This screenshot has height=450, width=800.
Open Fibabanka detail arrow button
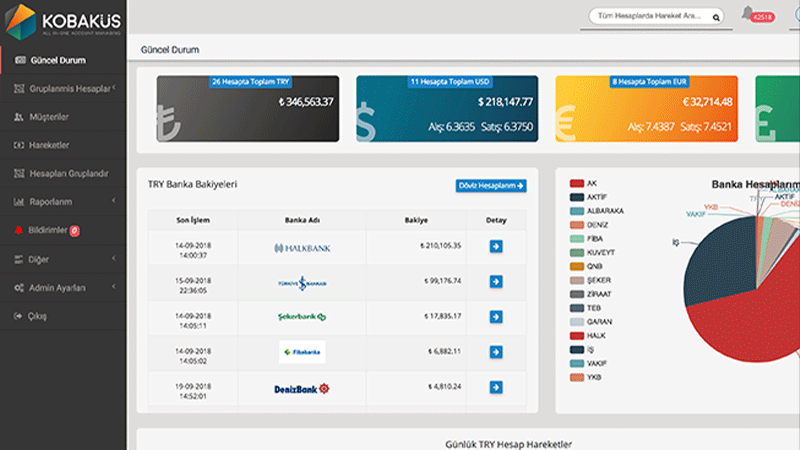496,352
